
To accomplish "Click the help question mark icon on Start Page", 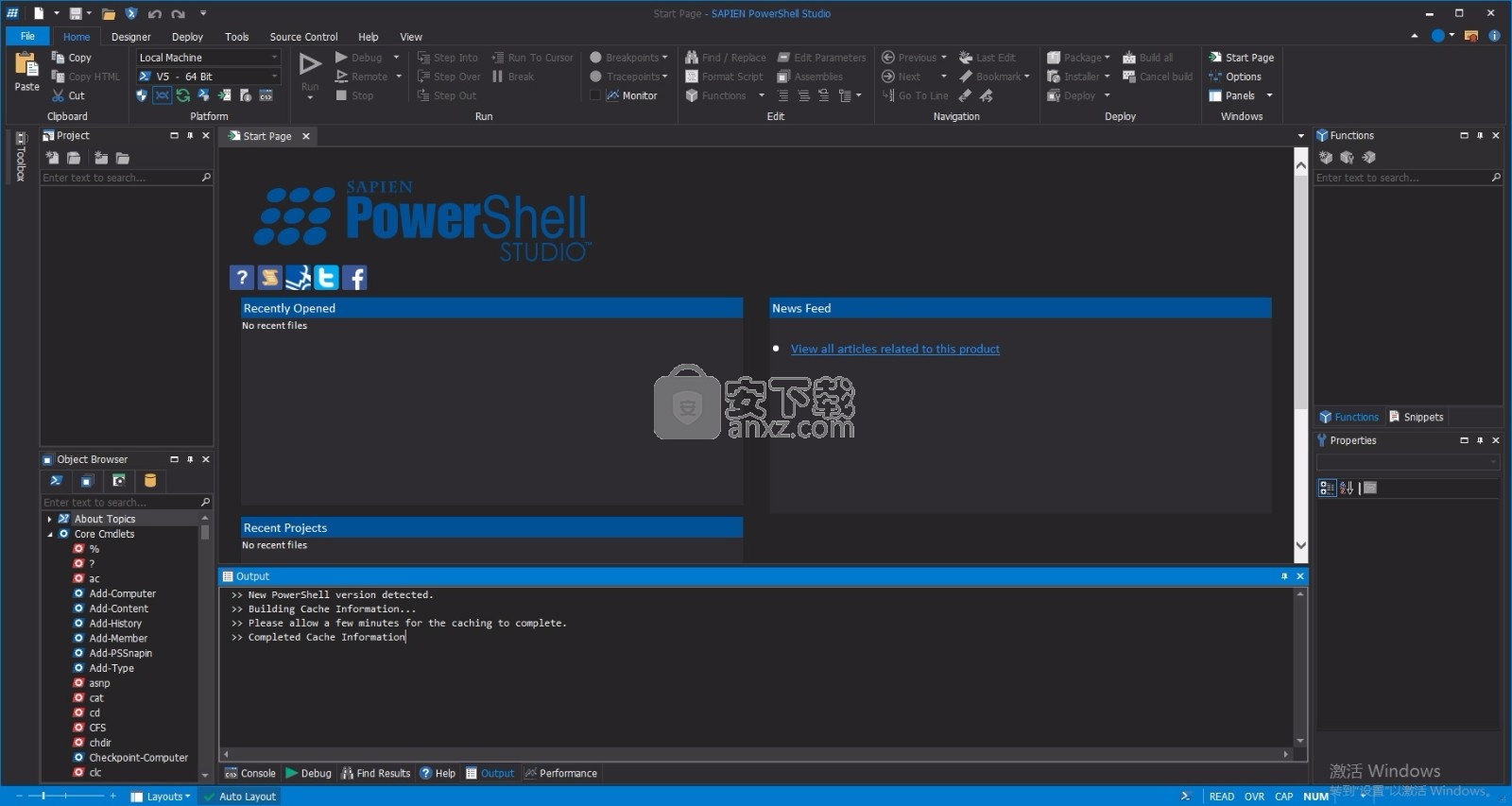I will pos(242,278).
